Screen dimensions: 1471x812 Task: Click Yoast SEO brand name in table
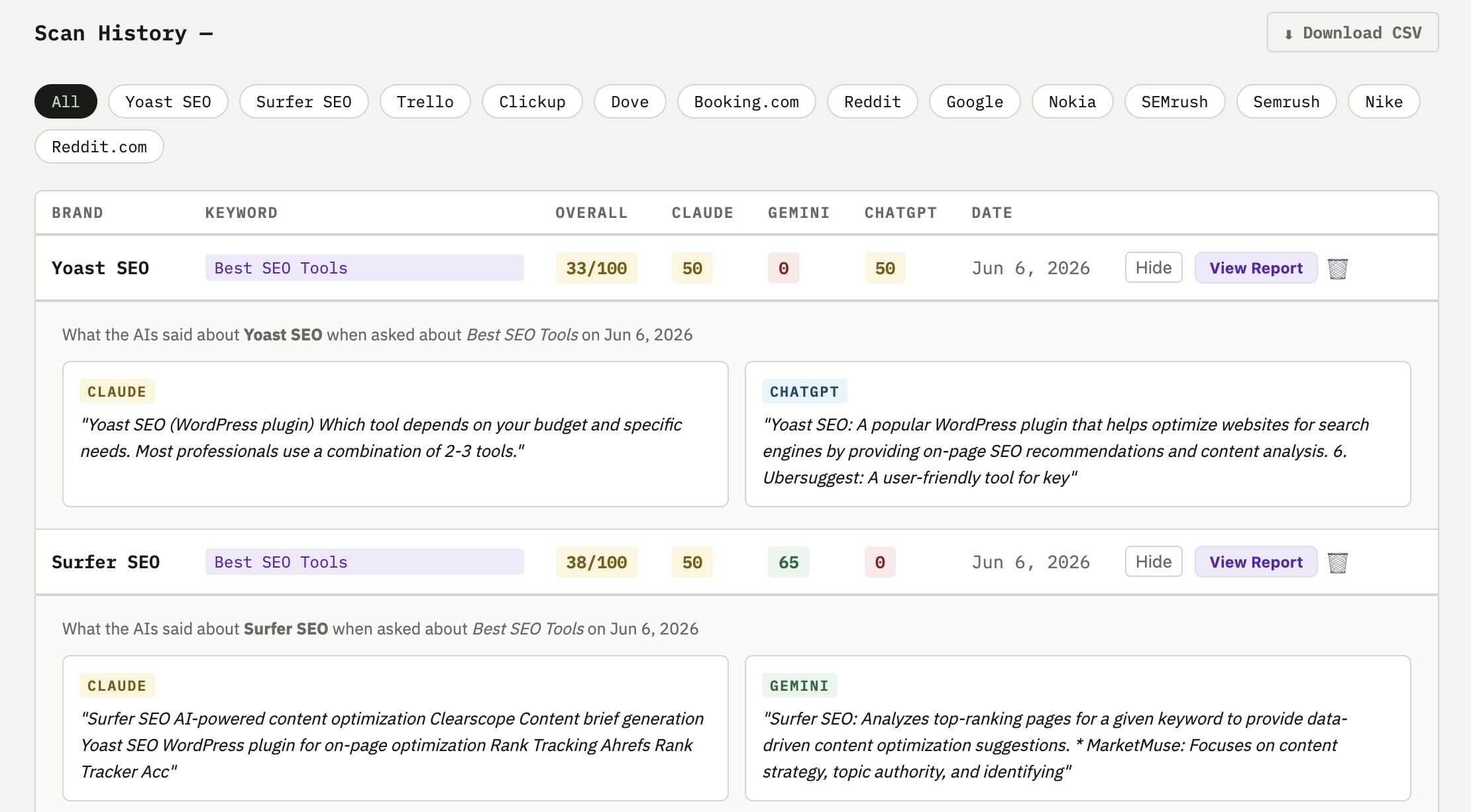pos(101,268)
